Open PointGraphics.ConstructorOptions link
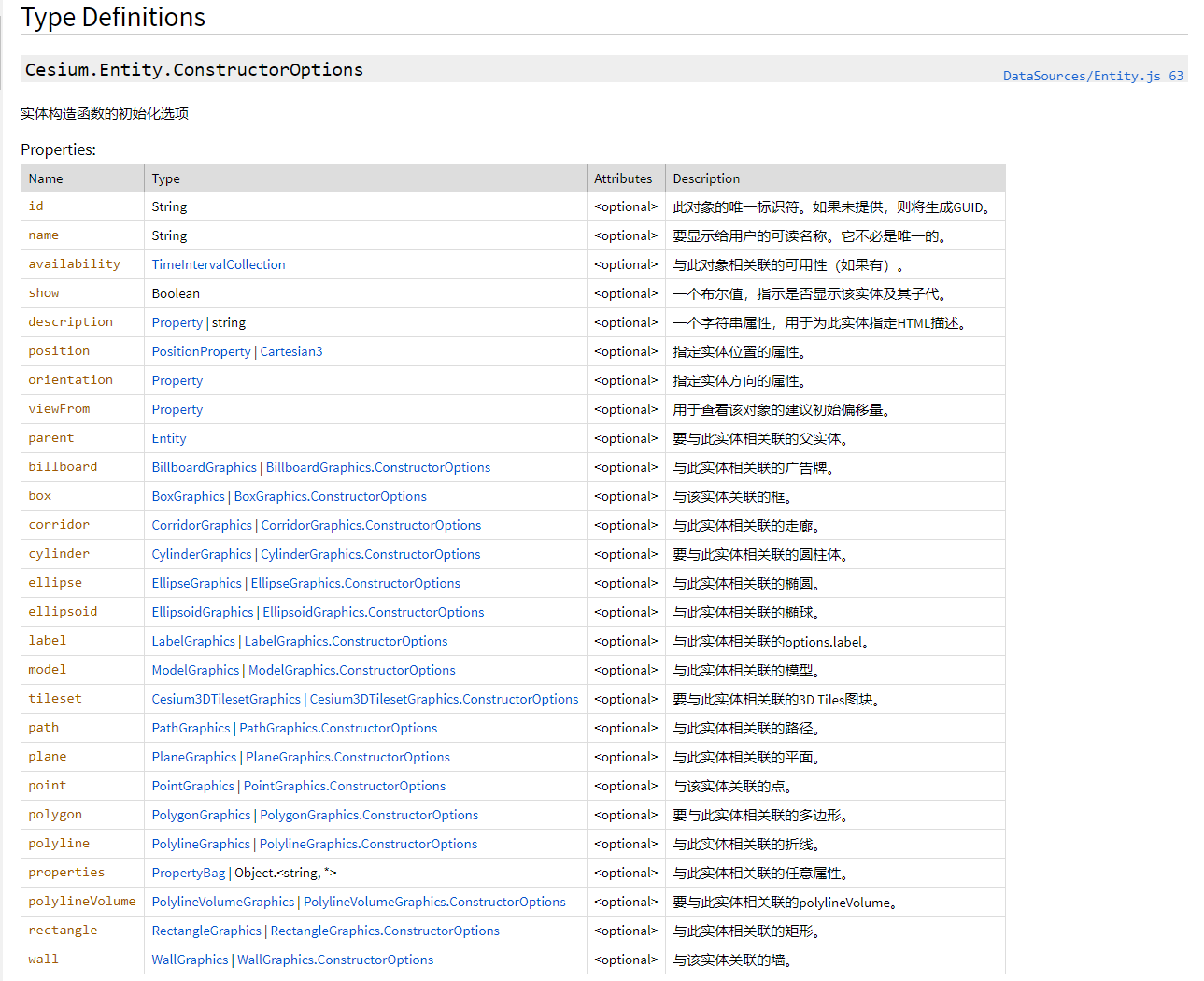Image resolution: width=1204 pixels, height=981 pixels. coord(345,786)
